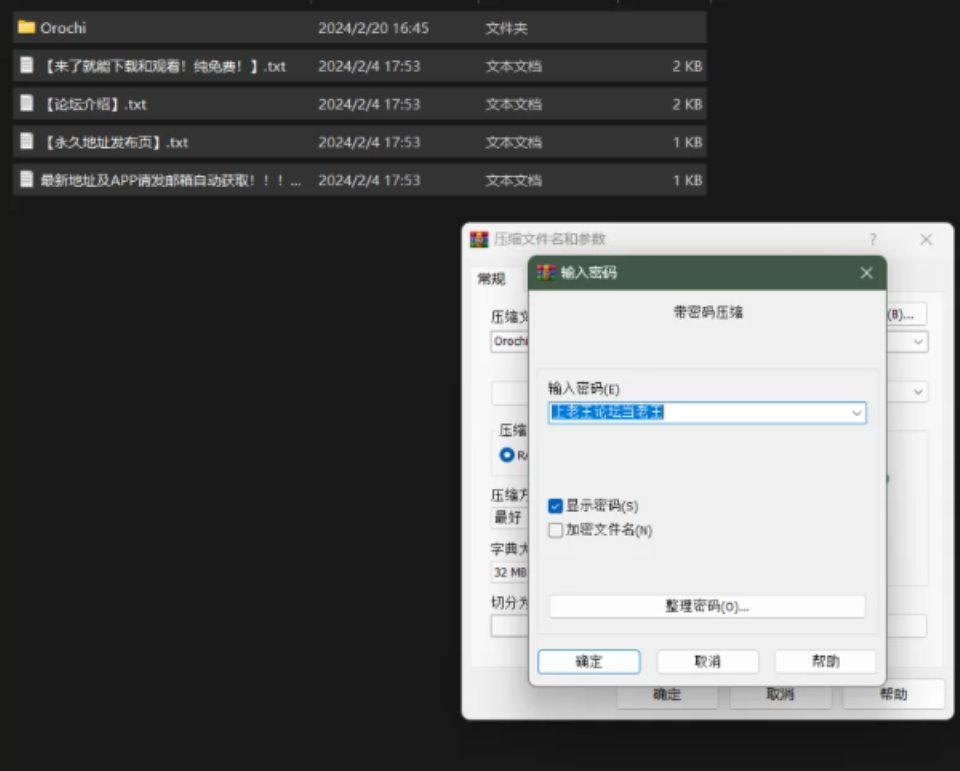The height and width of the screenshot is (771, 960).
Task: Close the 压缩文件名和参数 window
Action: (926, 239)
